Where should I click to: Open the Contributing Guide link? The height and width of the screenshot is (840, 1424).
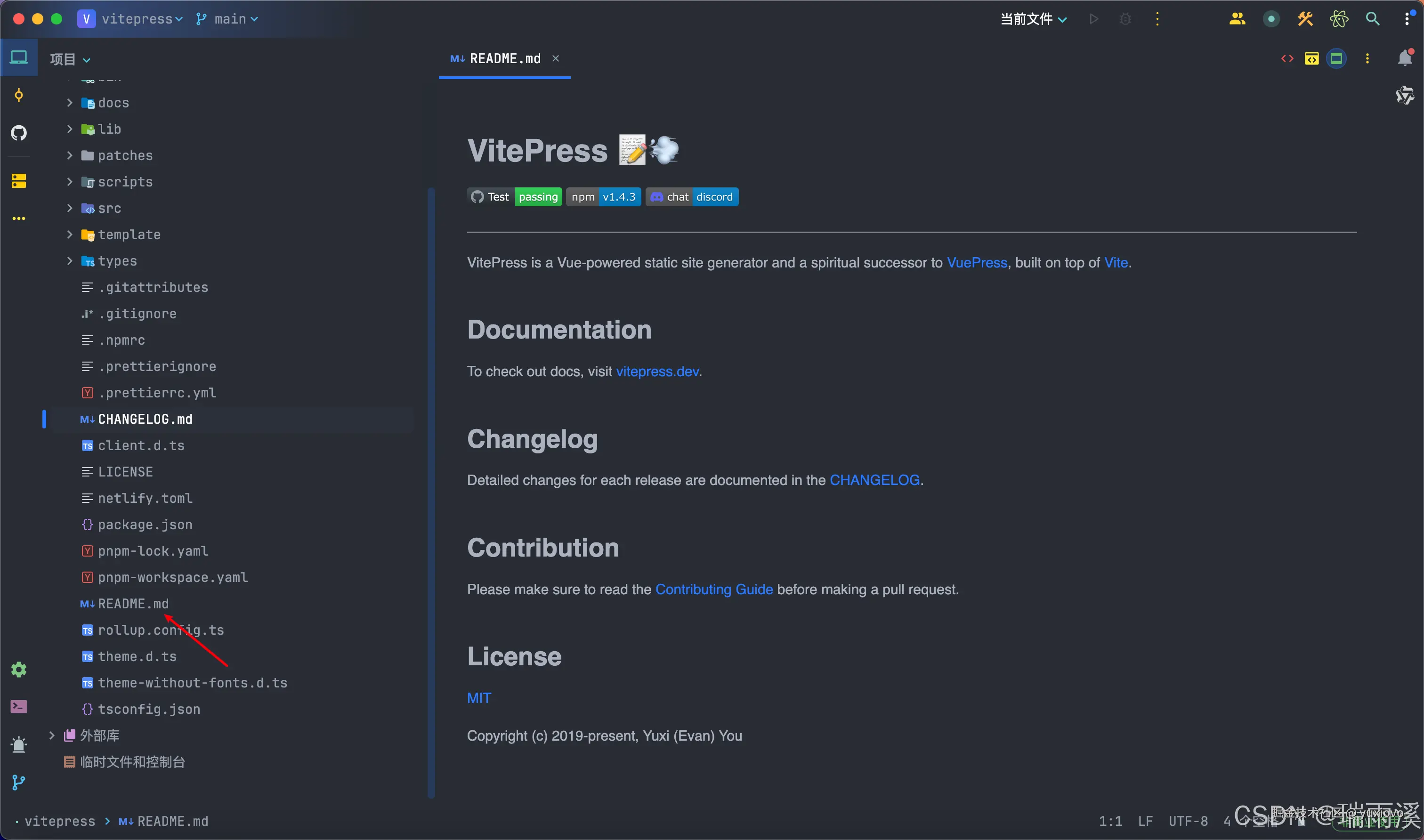tap(714, 589)
